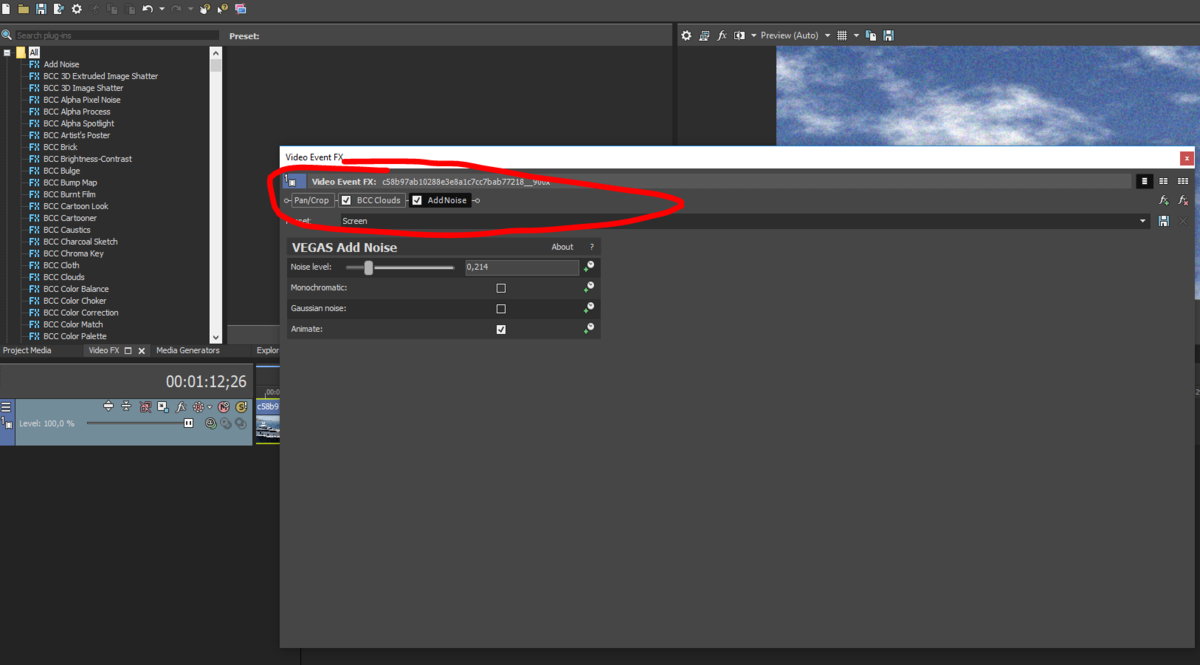
Task: Copy preview snapshot to clipboard
Action: pos(871,35)
